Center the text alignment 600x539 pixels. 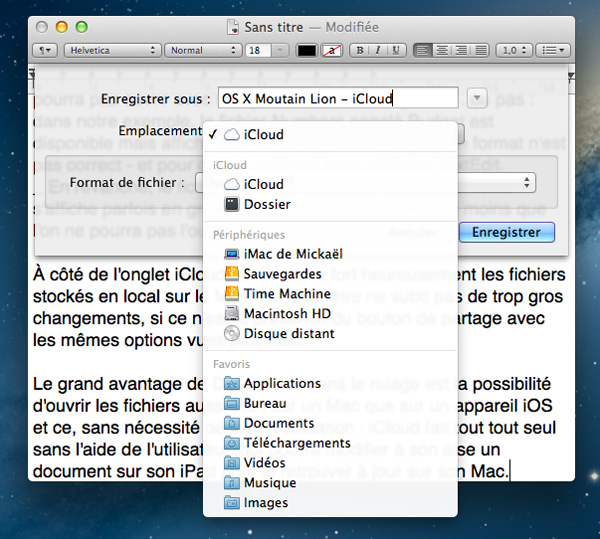pos(442,50)
